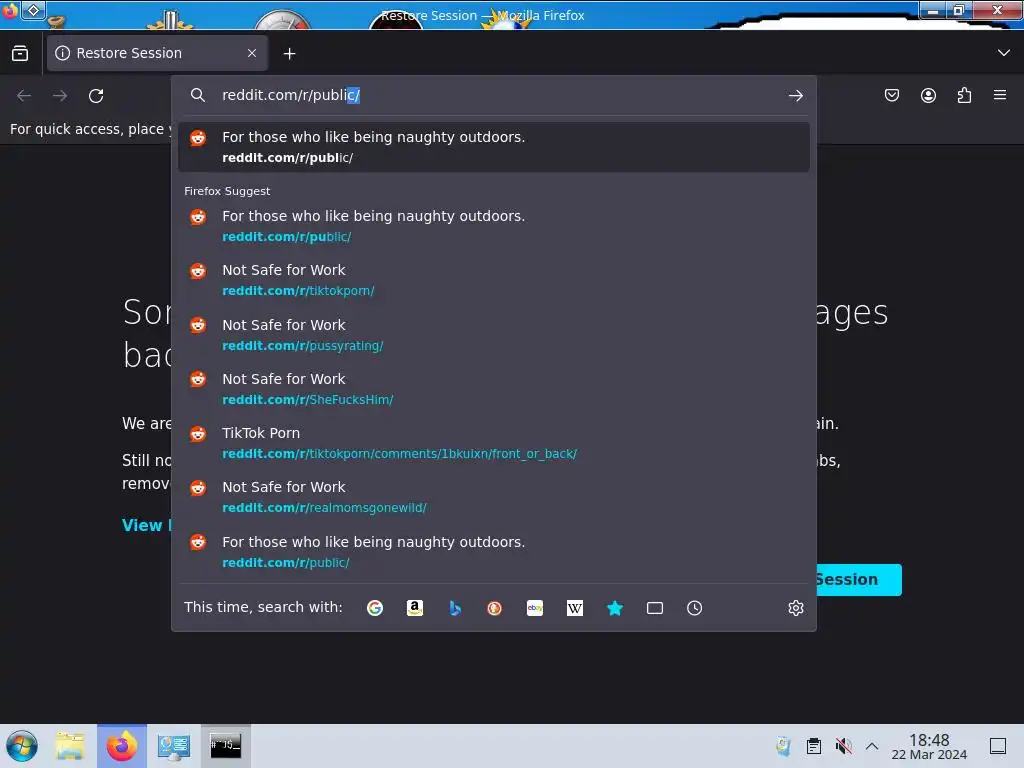Screen dimensions: 1024x768
Task: Open search settings gear in dropdown
Action: 795,608
